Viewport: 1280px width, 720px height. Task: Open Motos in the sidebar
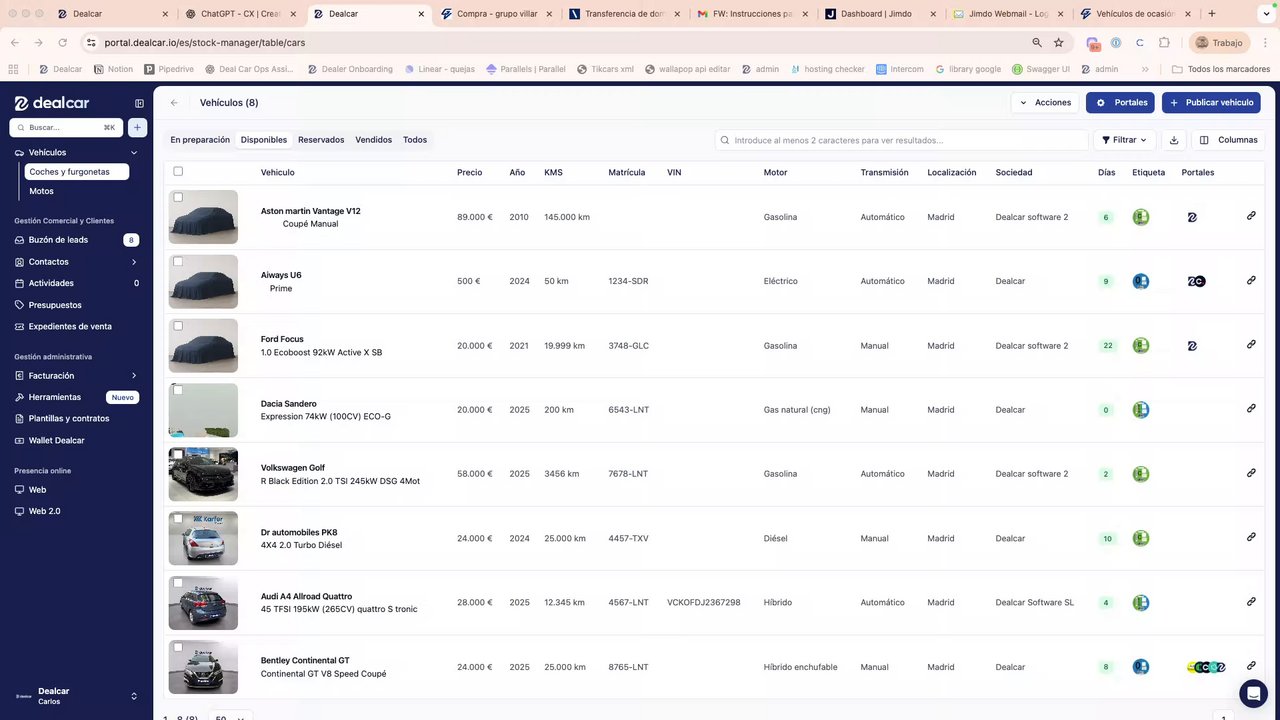click(x=42, y=191)
